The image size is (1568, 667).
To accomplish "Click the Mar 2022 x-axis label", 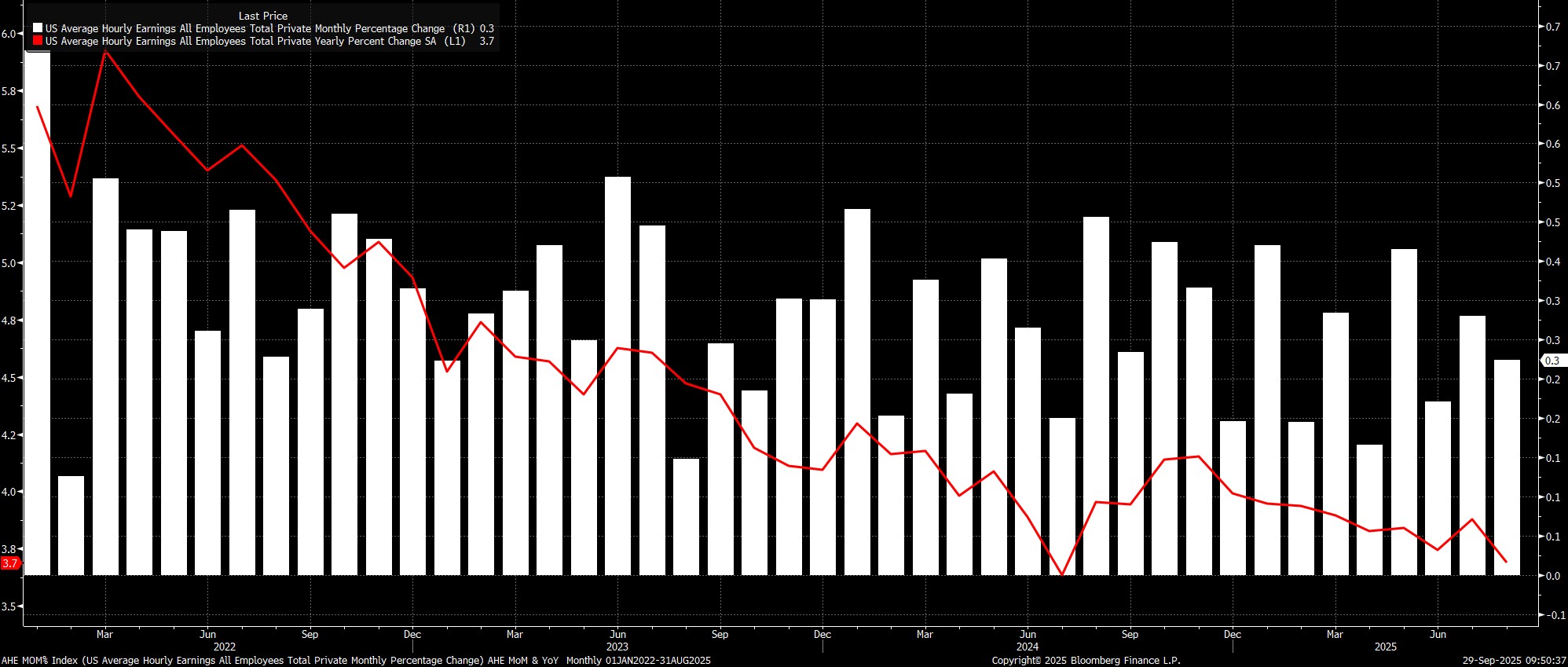I will click(104, 634).
